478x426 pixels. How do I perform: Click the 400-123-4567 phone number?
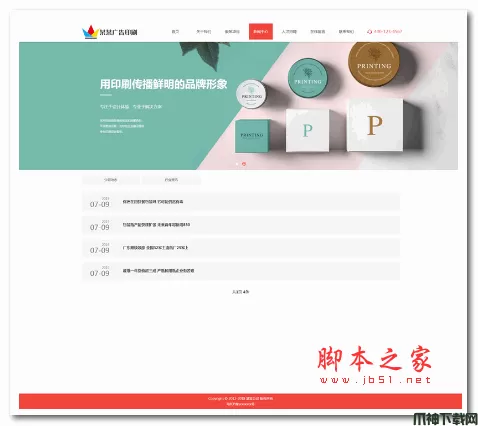[388, 31]
